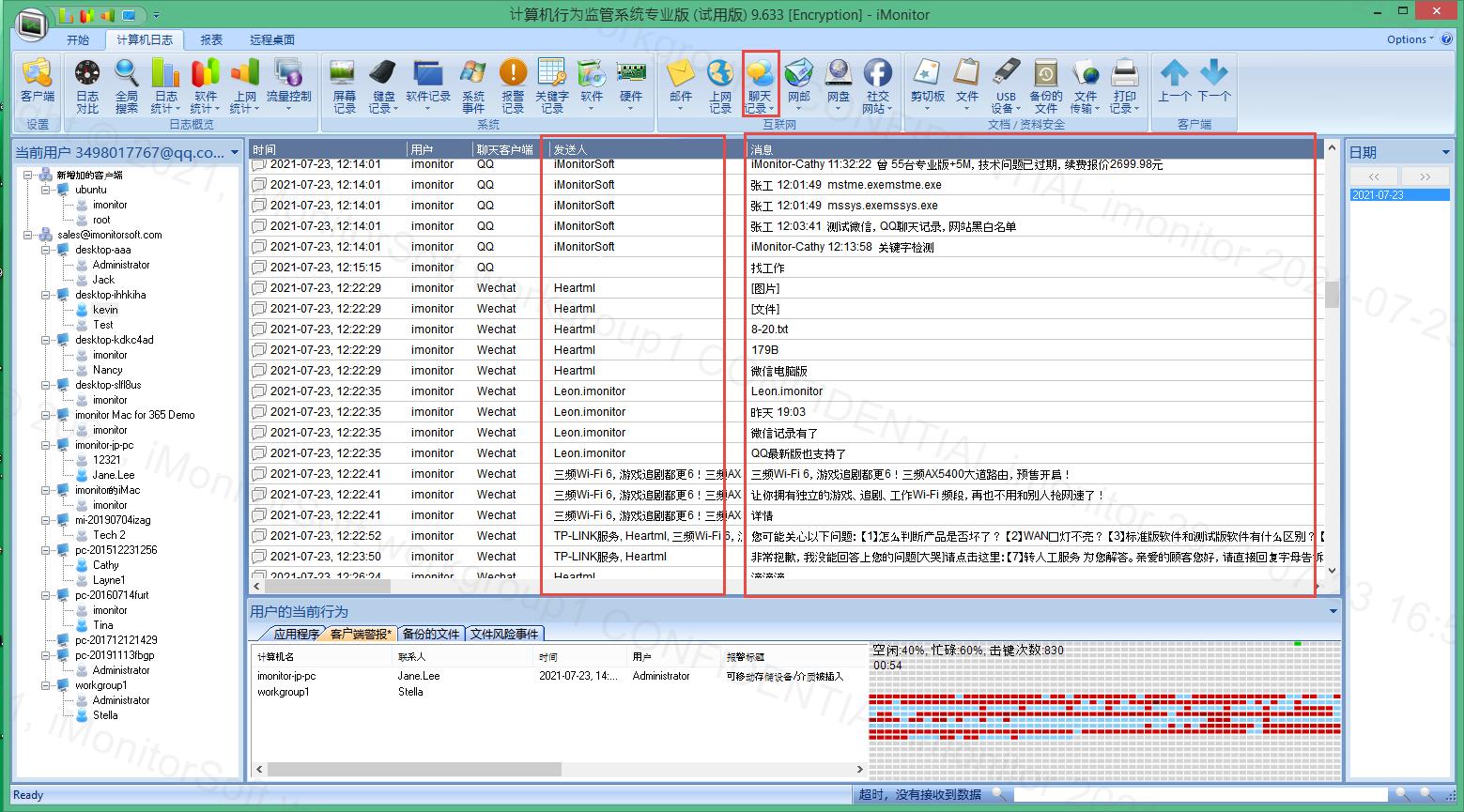Open the Options dropdown
Viewport: 1464px width, 812px height.
point(1410,39)
